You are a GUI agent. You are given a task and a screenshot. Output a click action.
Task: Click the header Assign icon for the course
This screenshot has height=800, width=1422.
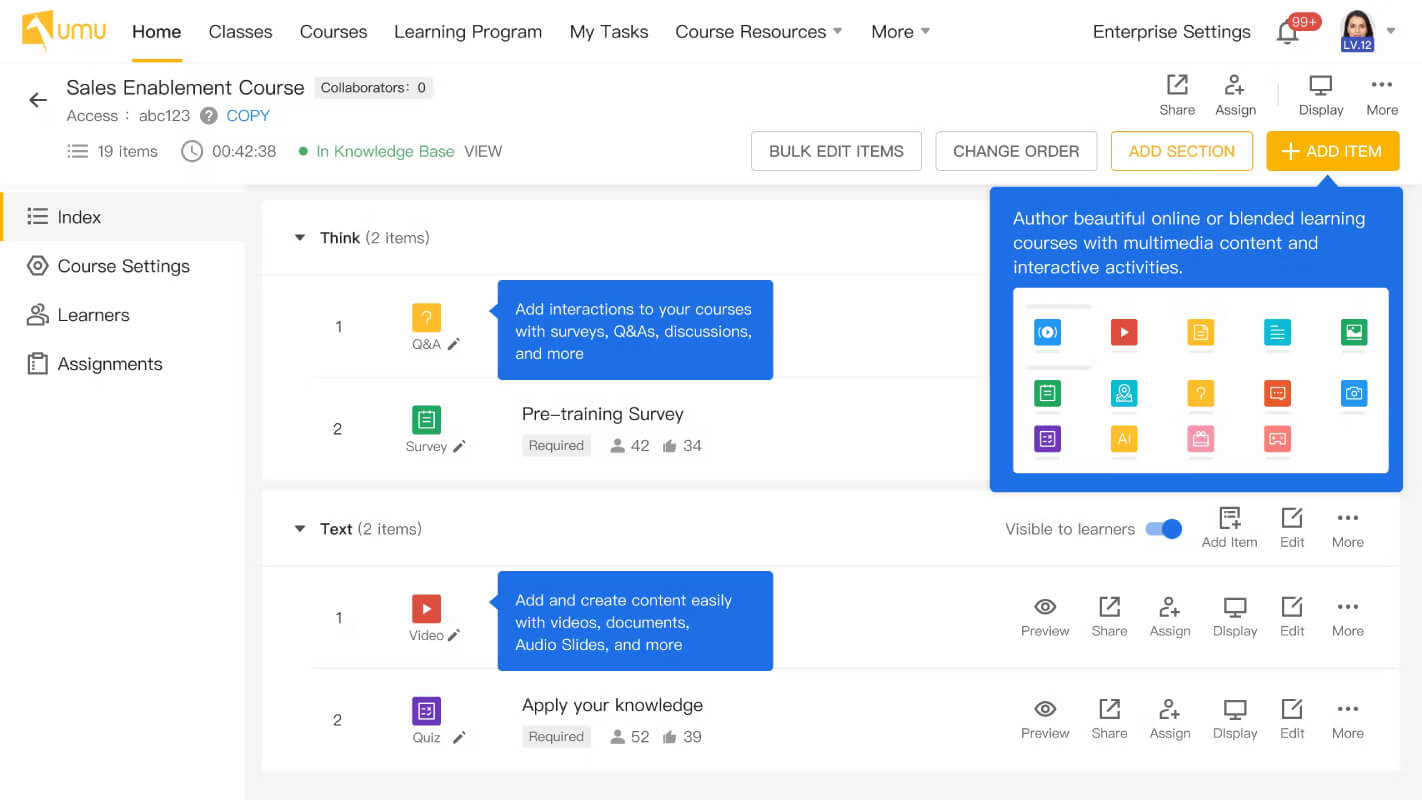[1235, 96]
